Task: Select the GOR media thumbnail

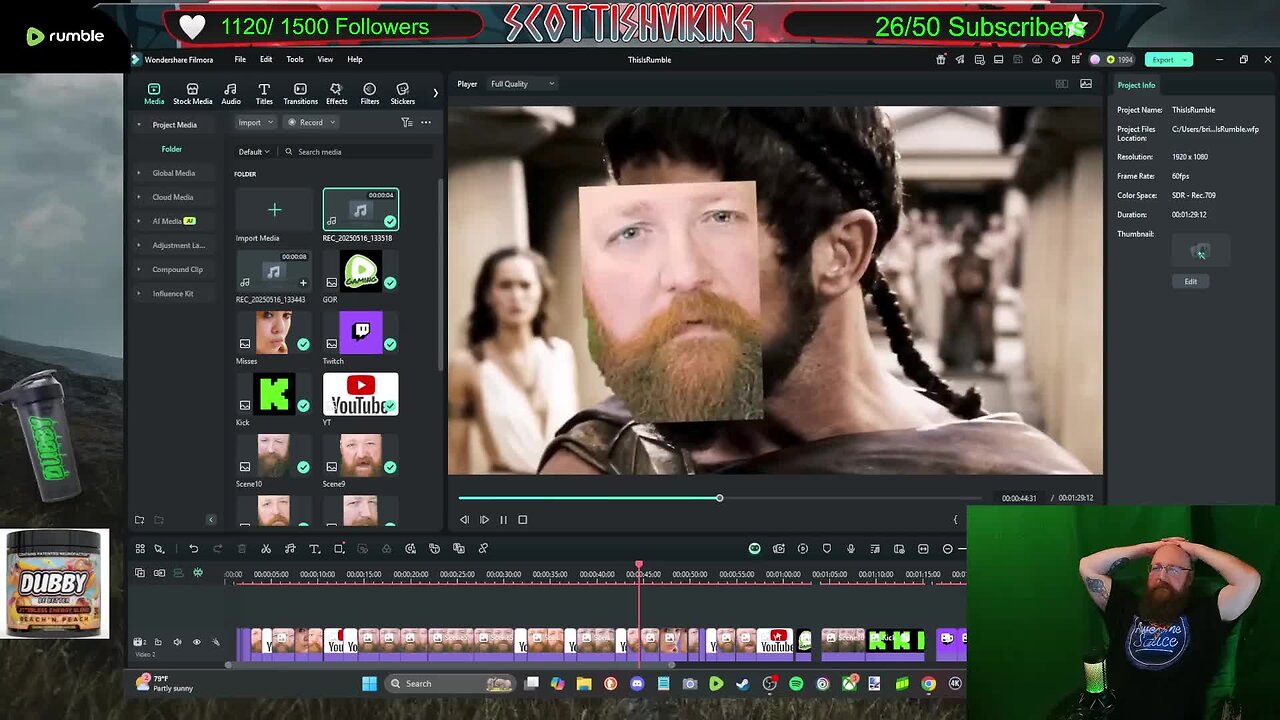Action: pyautogui.click(x=360, y=270)
